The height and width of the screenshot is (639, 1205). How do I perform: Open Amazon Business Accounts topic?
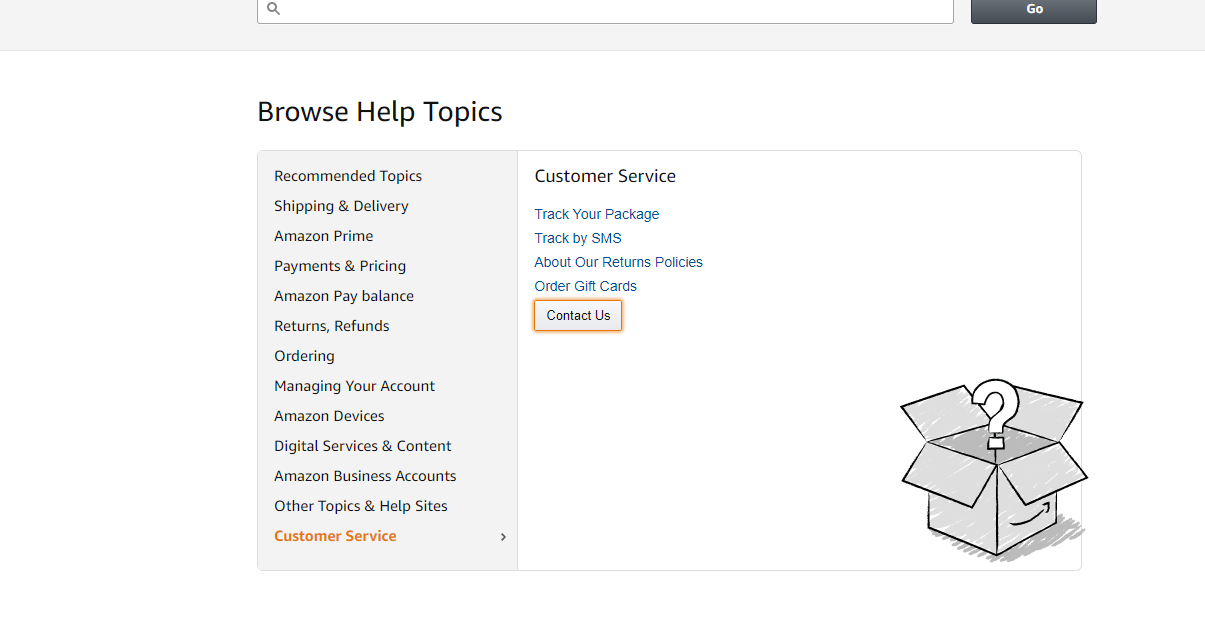(365, 476)
